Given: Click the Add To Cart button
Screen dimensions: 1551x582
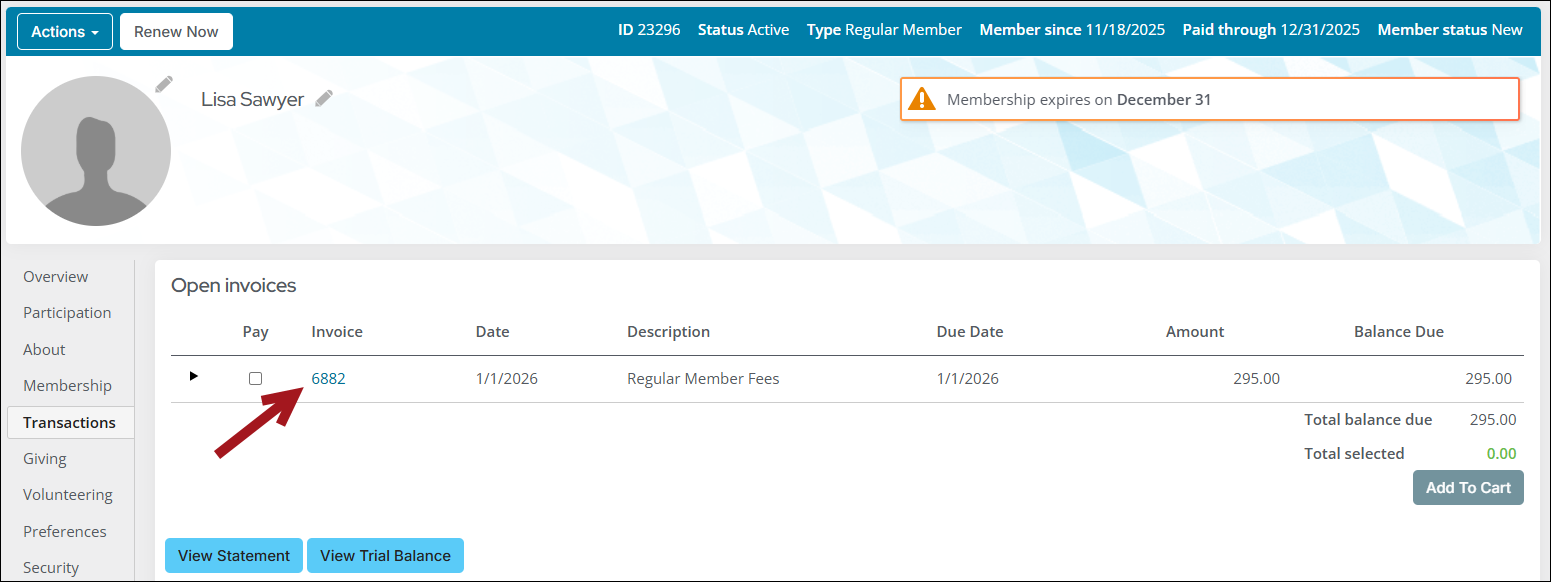Looking at the screenshot, I should [x=1467, y=488].
